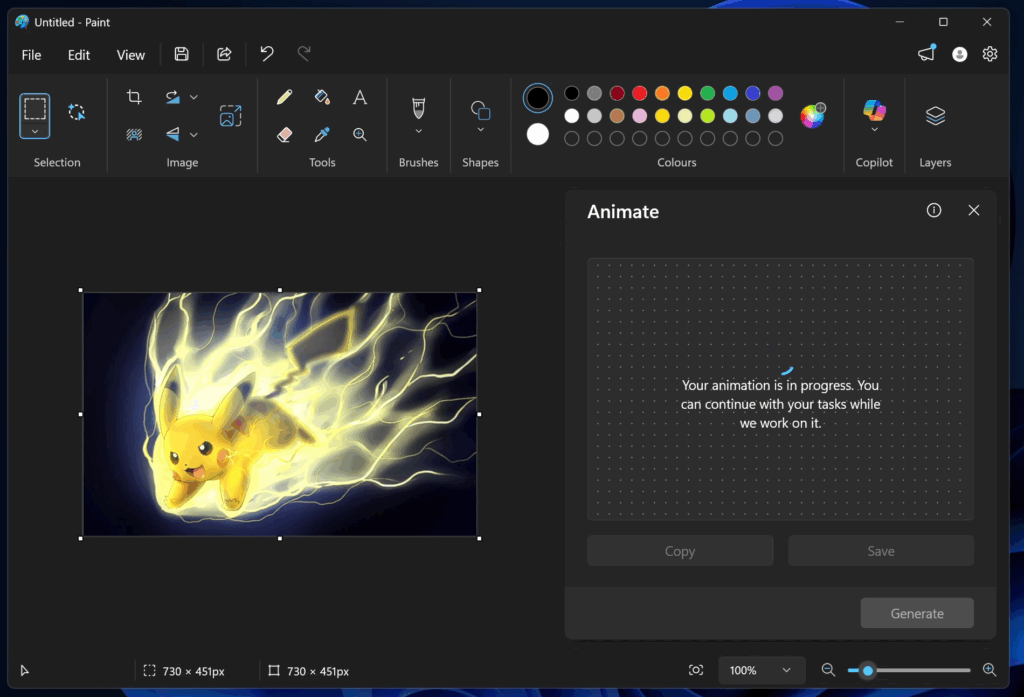The height and width of the screenshot is (697, 1024).
Task: Select the white Colour 2 swatch
Action: click(537, 135)
